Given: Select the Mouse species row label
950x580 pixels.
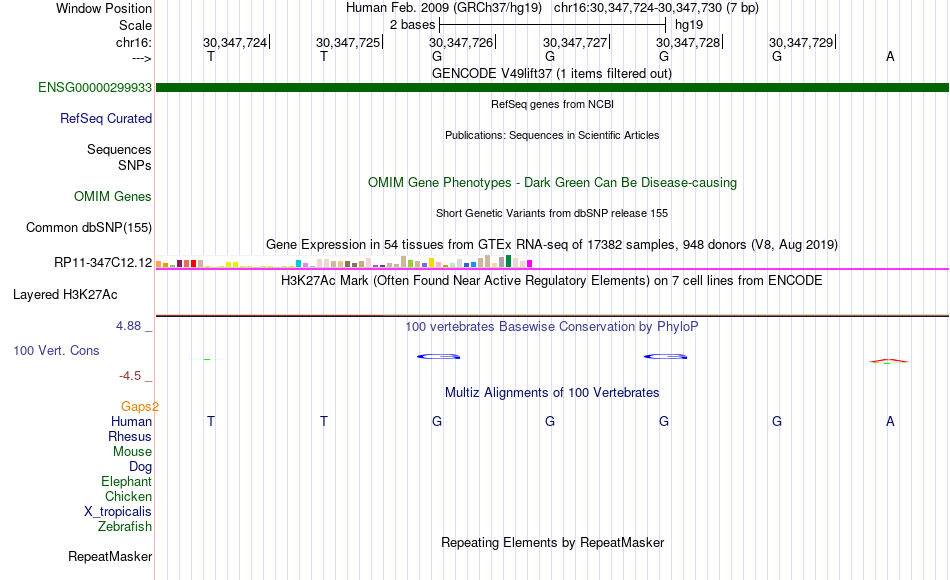Looking at the screenshot, I should 132,452.
